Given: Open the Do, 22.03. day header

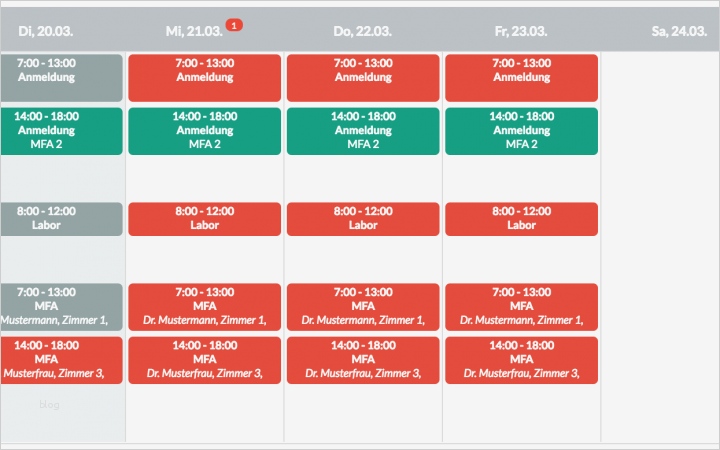Looking at the screenshot, I should coord(363,31).
